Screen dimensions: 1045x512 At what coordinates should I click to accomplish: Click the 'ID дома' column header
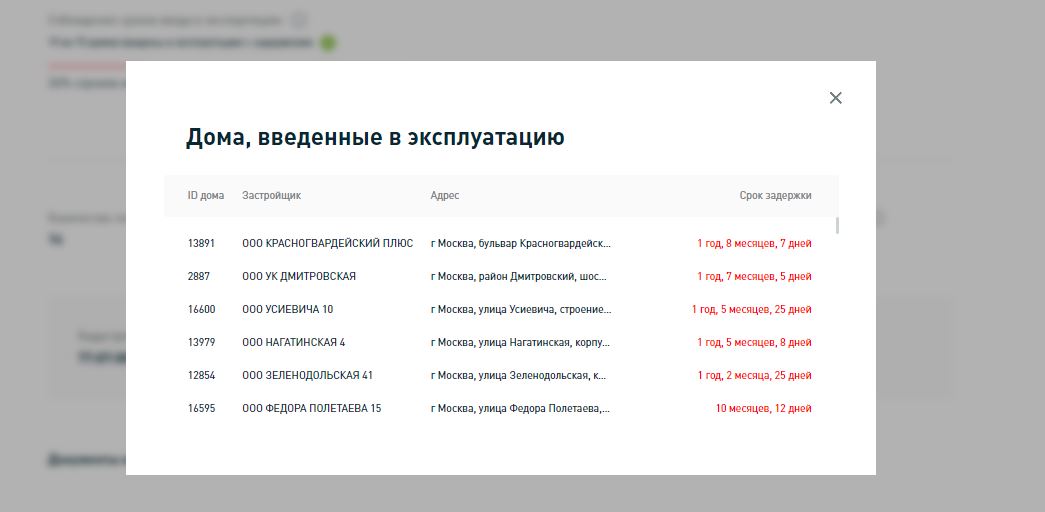tap(206, 196)
